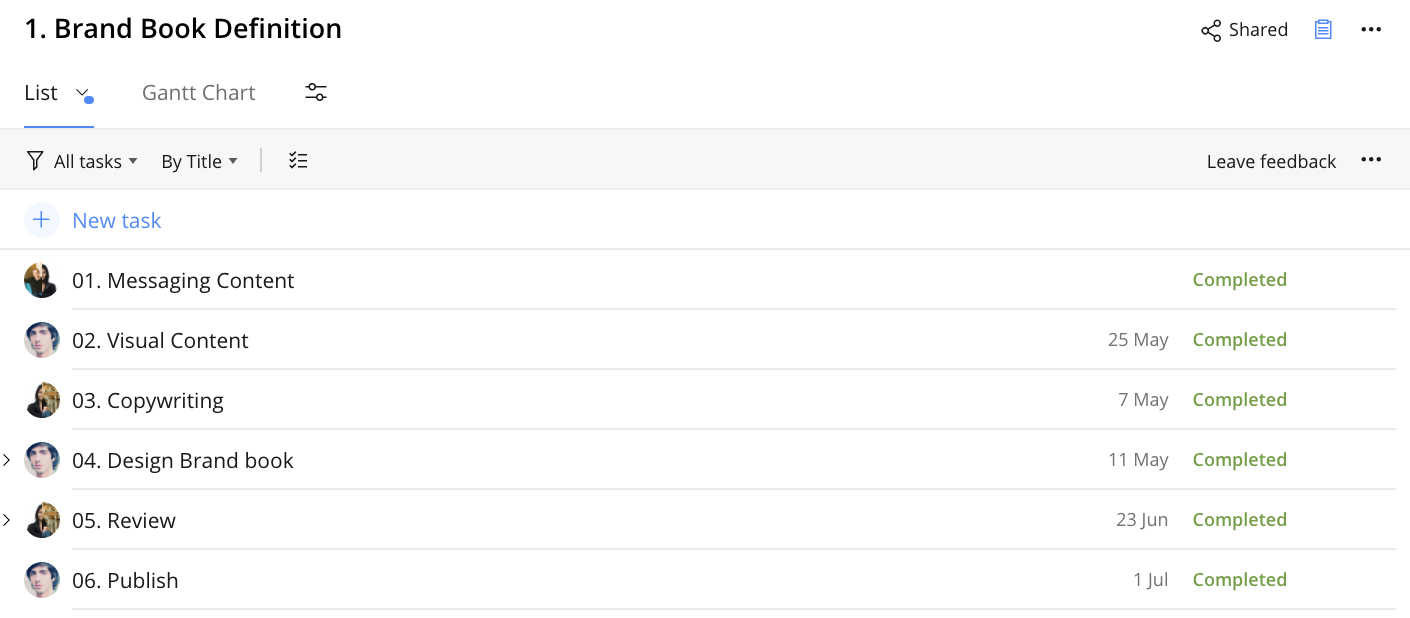Open the list toolbar ellipsis menu

point(1371,160)
